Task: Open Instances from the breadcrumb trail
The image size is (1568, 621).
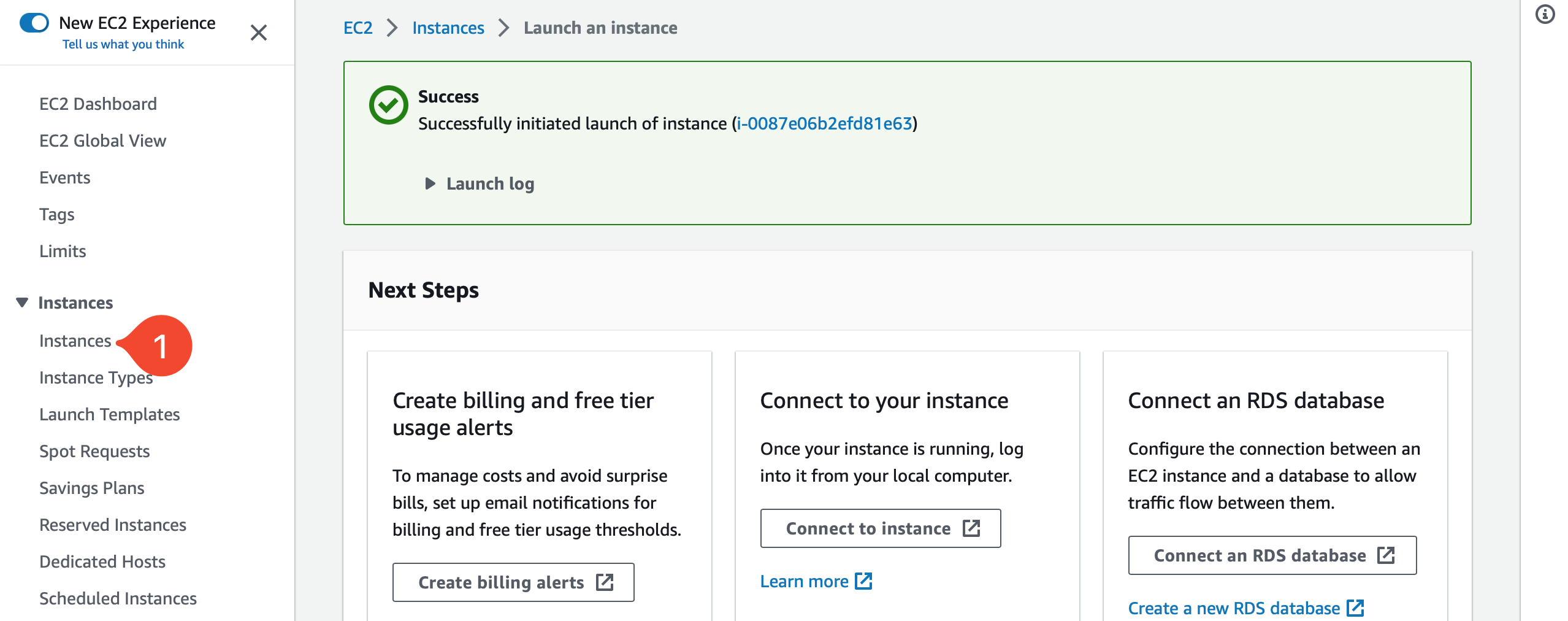Action: [448, 28]
